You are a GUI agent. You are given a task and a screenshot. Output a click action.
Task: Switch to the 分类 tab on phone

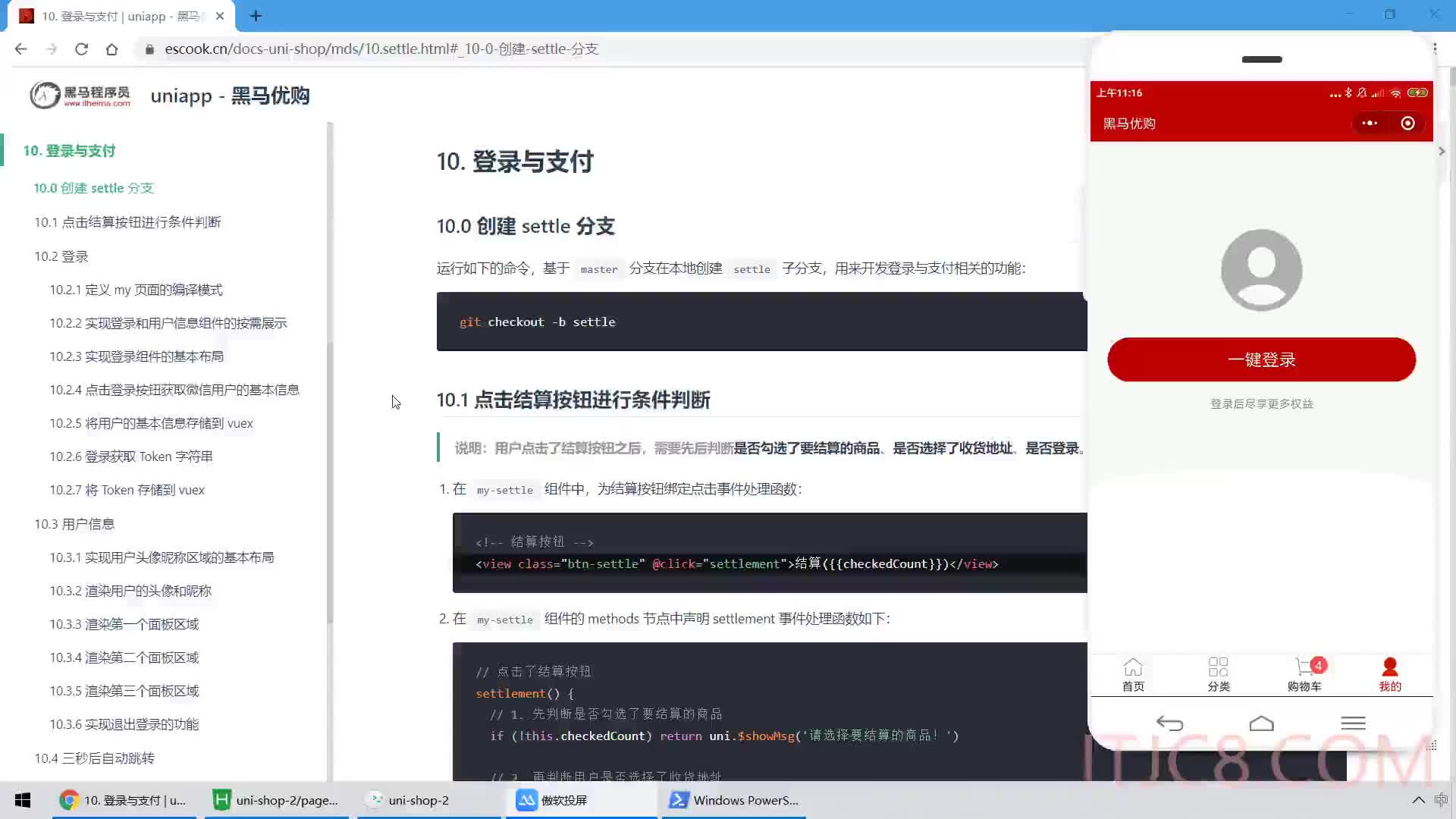[x=1219, y=674]
